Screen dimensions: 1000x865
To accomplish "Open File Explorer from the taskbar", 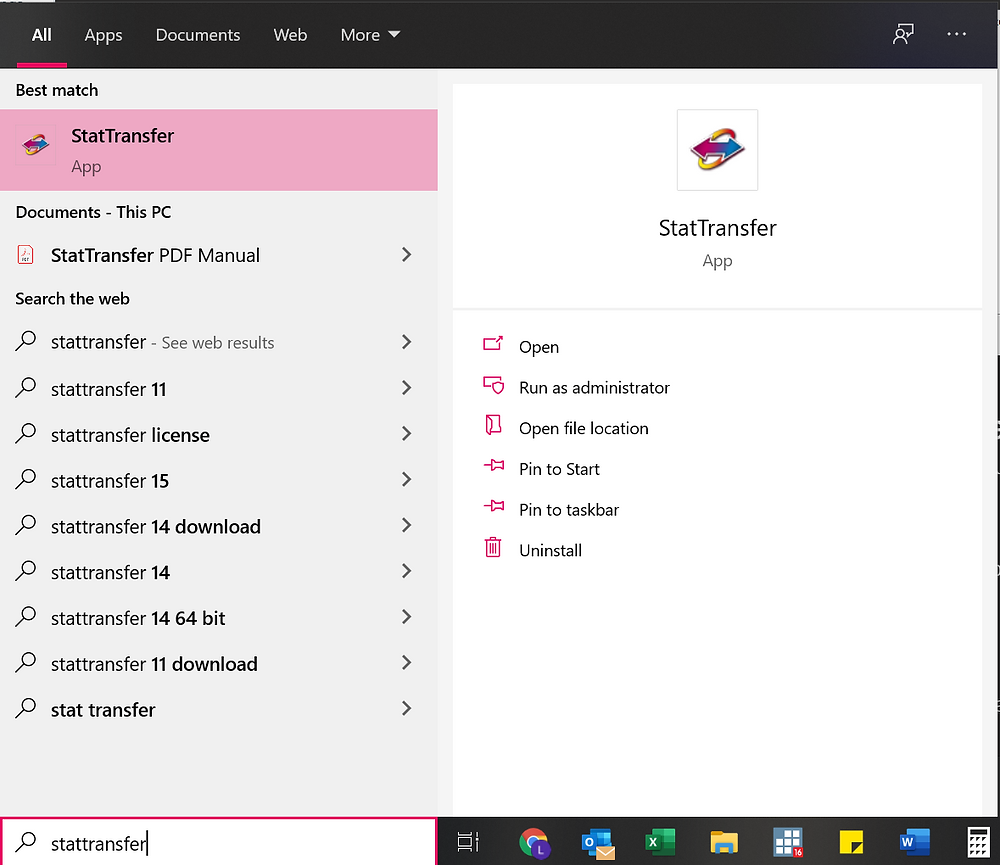I will coord(724,842).
